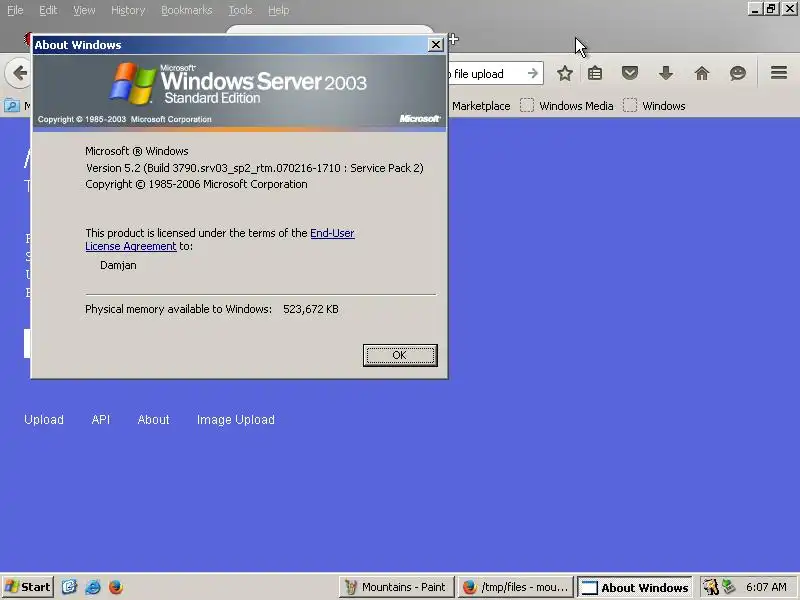Click the Version 5.2 build text
Viewport: 800px width, 600px height.
click(x=255, y=168)
